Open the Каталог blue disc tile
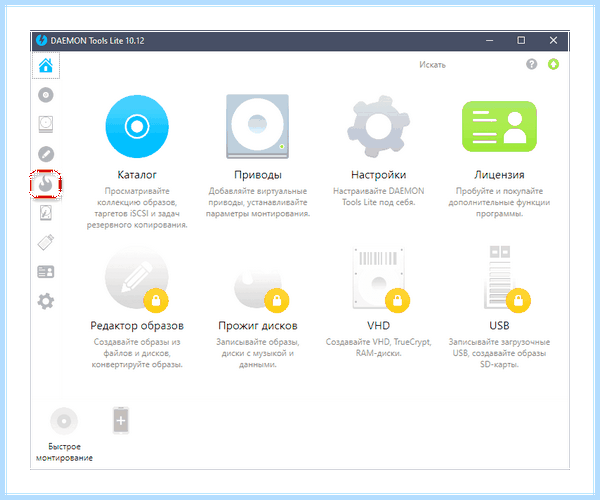This screenshot has height=500, width=600. pyautogui.click(x=137, y=127)
